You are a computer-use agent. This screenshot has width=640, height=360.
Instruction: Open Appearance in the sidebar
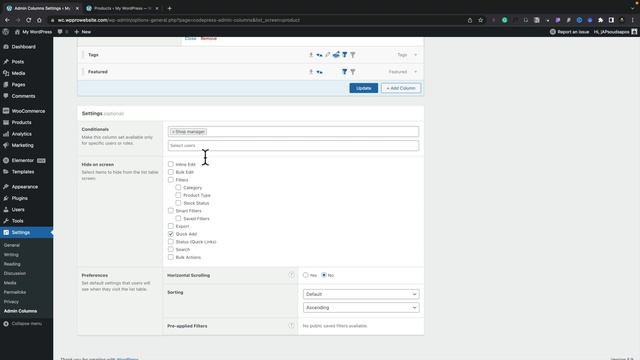(27, 187)
